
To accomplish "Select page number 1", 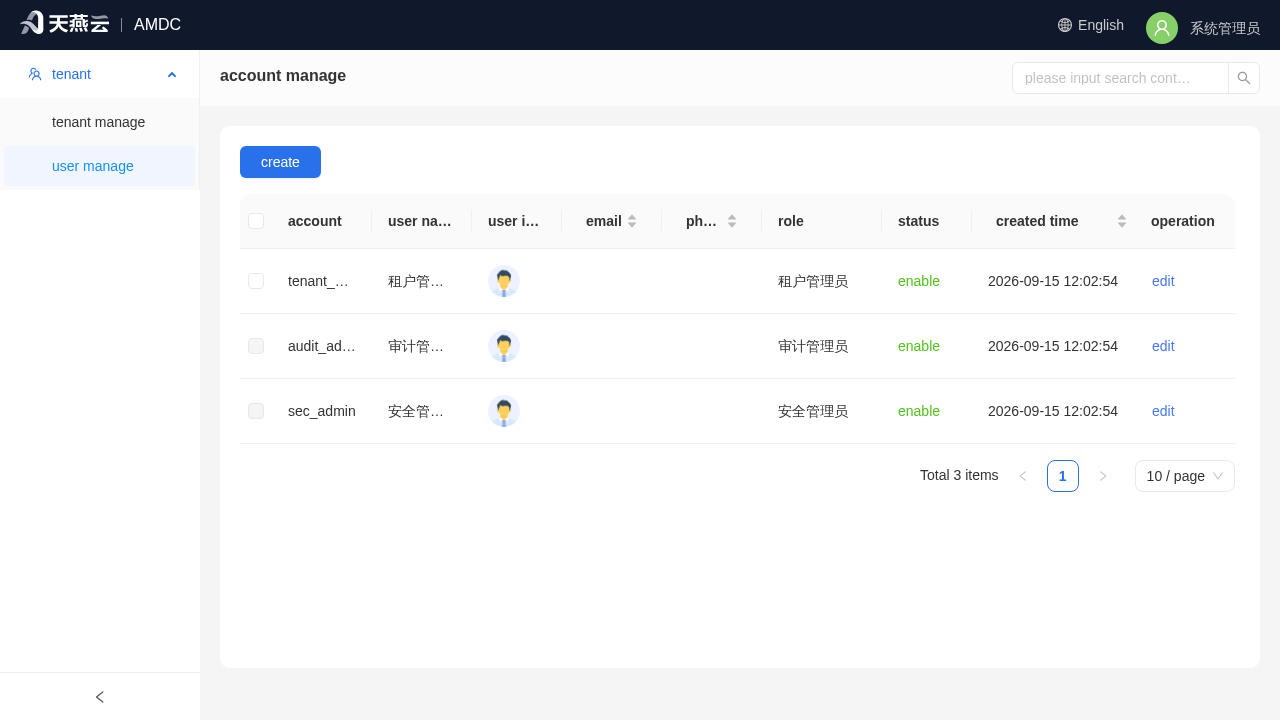I will coord(1063,476).
